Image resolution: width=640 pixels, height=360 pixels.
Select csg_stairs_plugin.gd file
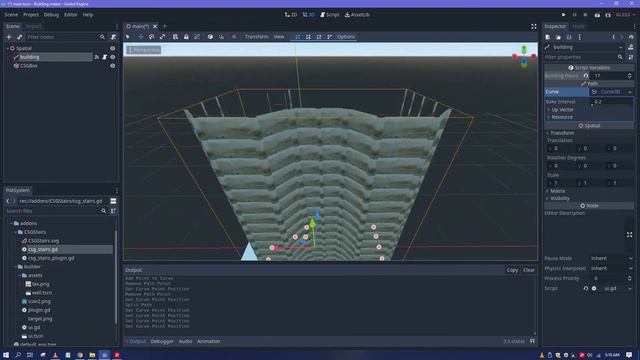point(51,258)
